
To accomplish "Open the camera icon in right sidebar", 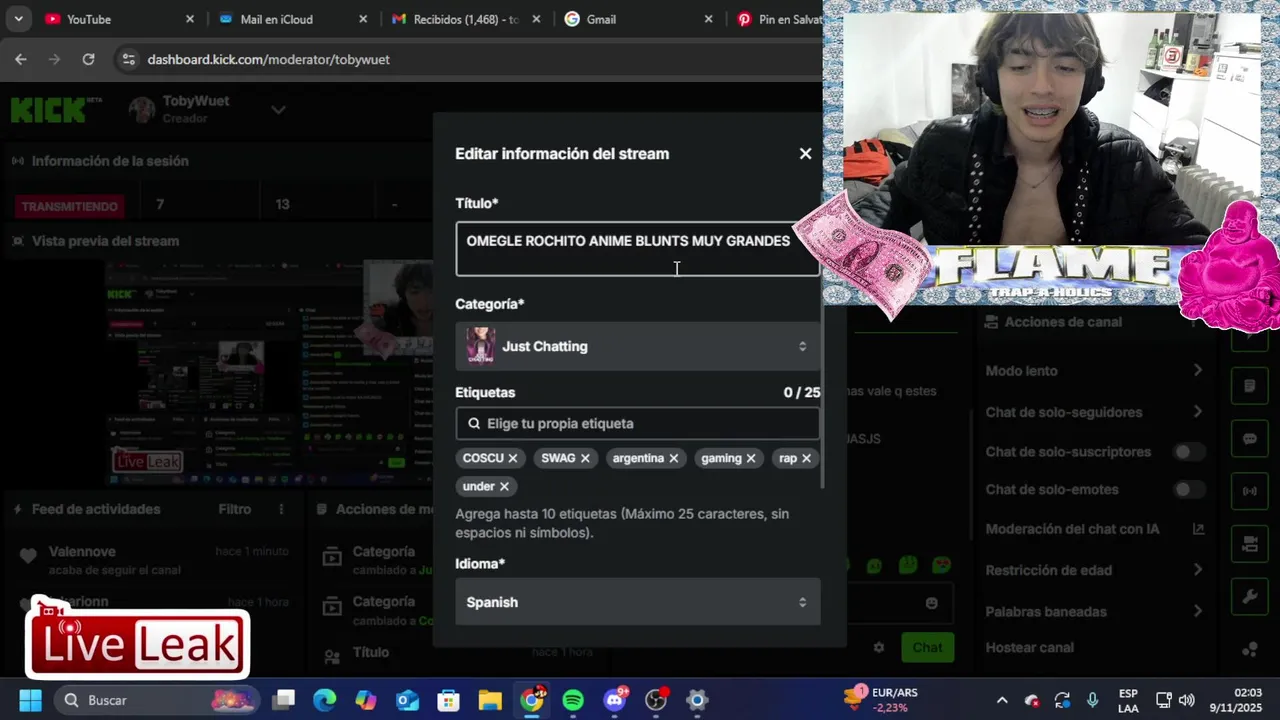I will tap(1250, 545).
